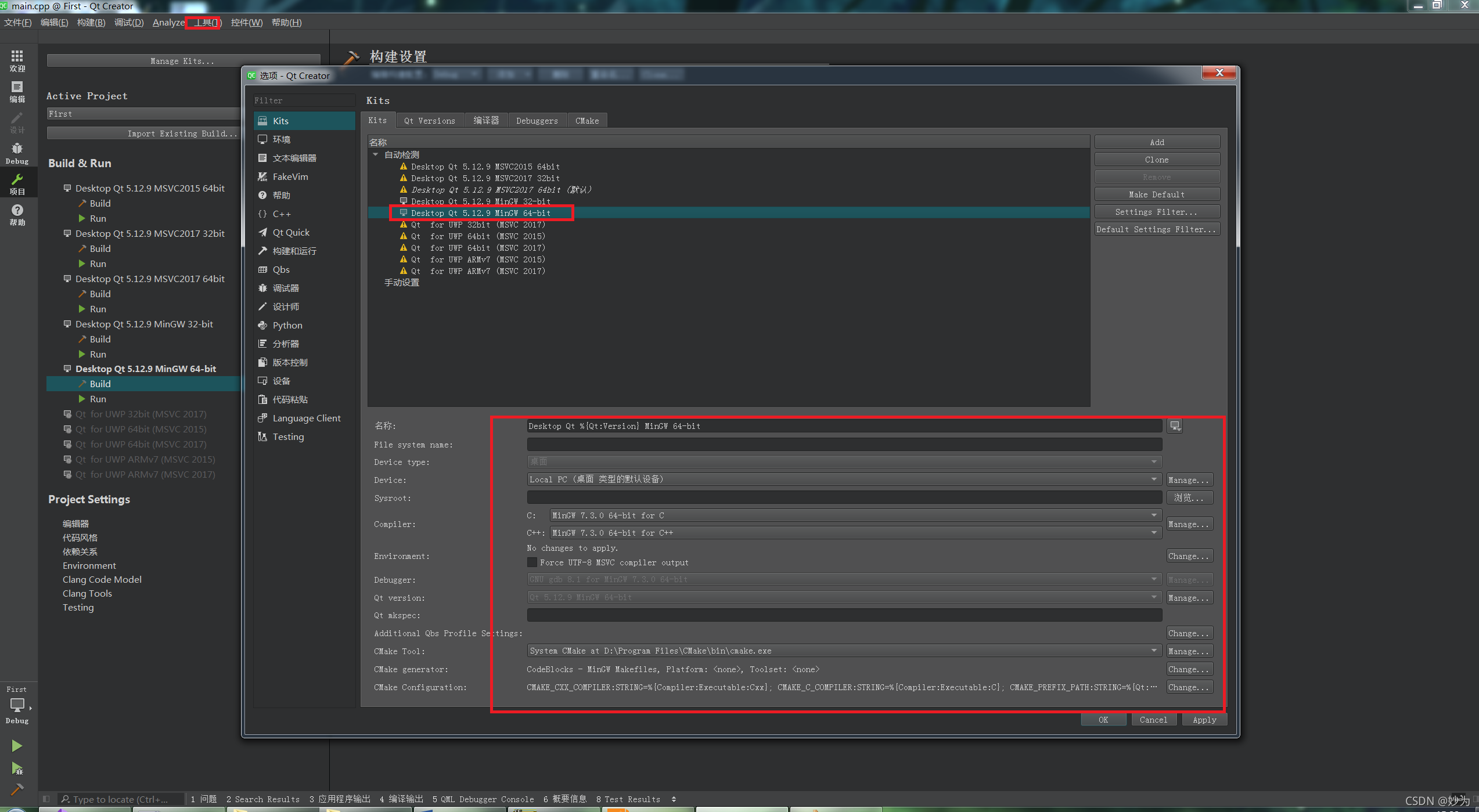Image resolution: width=1479 pixels, height=812 pixels.
Task: Switch to Debuggers tab
Action: tap(537, 120)
